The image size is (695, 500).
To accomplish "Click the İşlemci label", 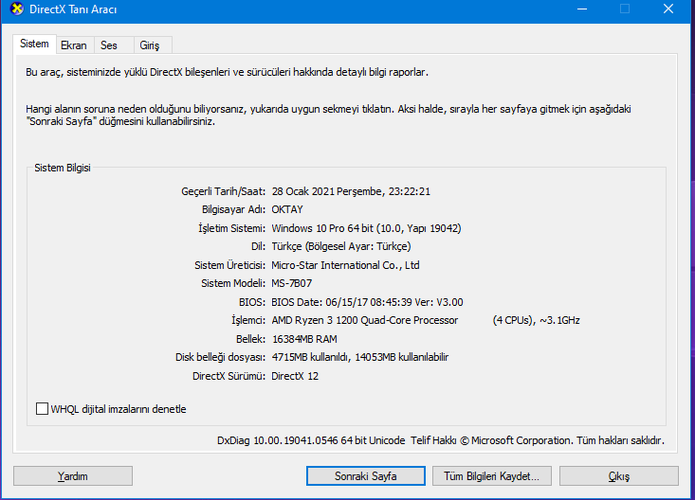I will click(x=248, y=320).
